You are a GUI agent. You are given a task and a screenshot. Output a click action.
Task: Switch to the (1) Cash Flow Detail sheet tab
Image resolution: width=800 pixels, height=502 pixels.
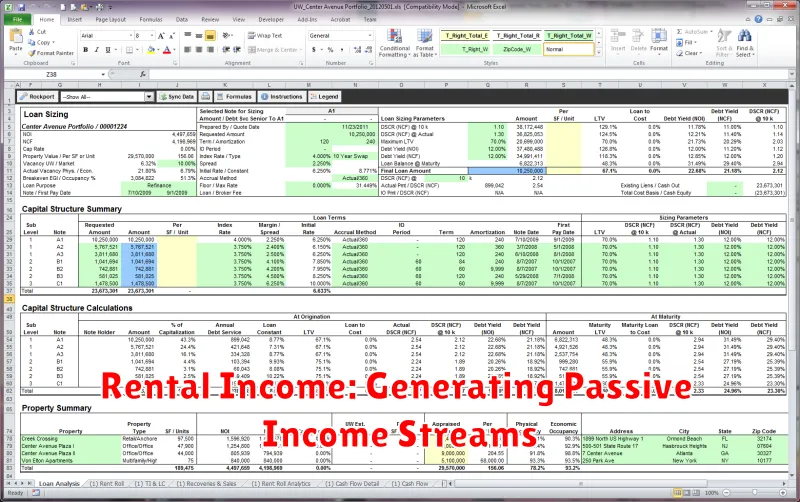click(352, 484)
